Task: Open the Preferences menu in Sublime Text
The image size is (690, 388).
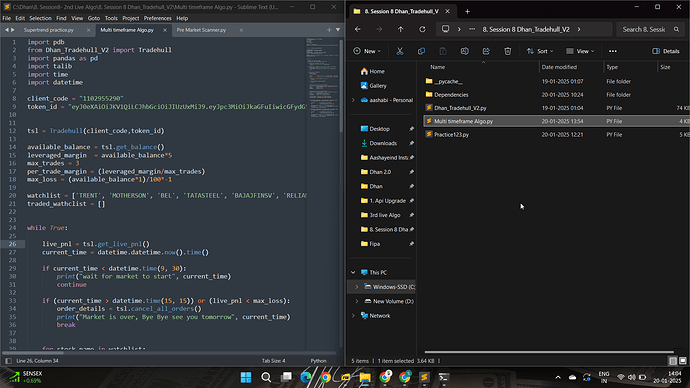Action: coord(158,18)
